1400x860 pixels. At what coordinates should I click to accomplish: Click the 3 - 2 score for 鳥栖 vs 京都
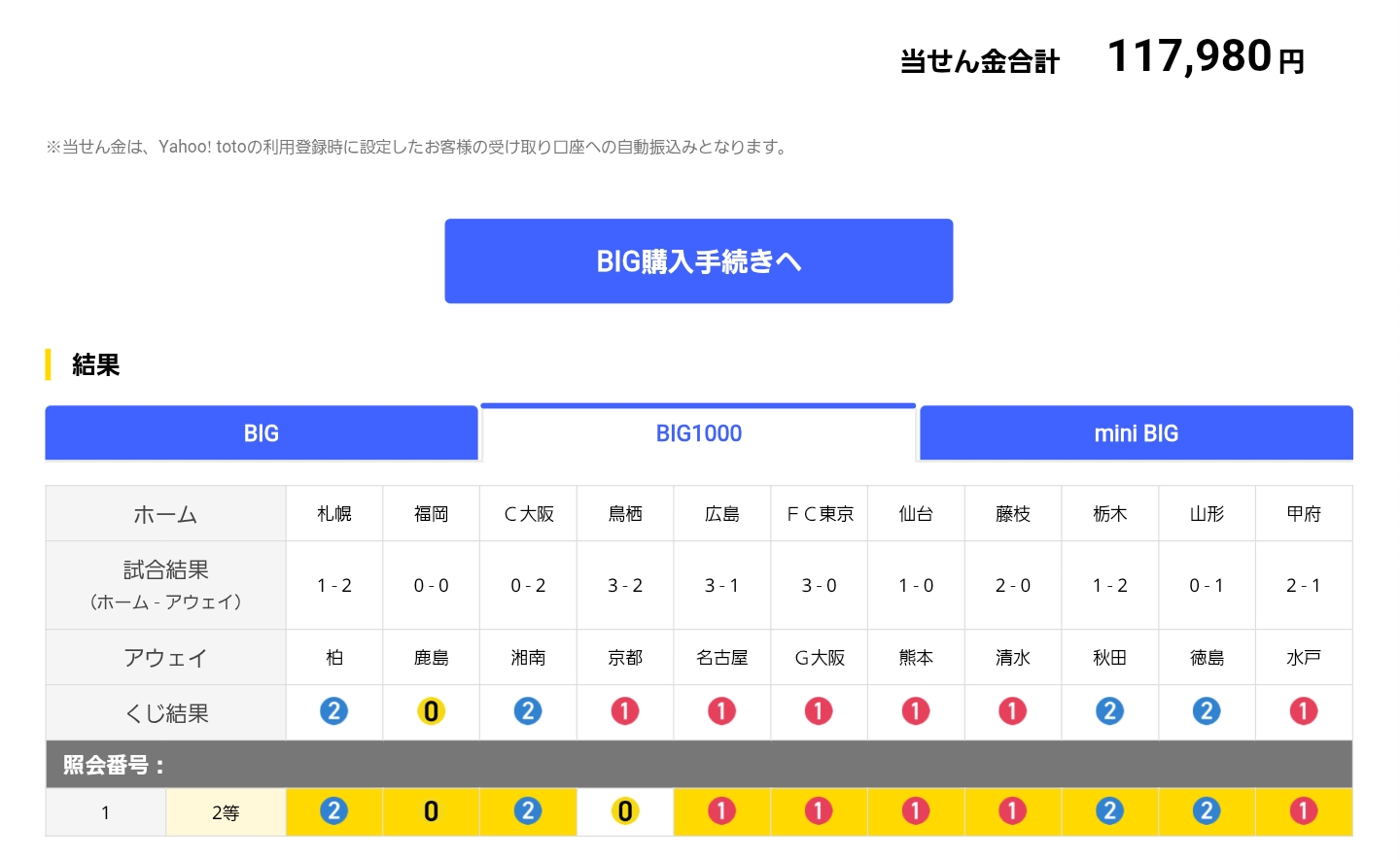(x=624, y=585)
